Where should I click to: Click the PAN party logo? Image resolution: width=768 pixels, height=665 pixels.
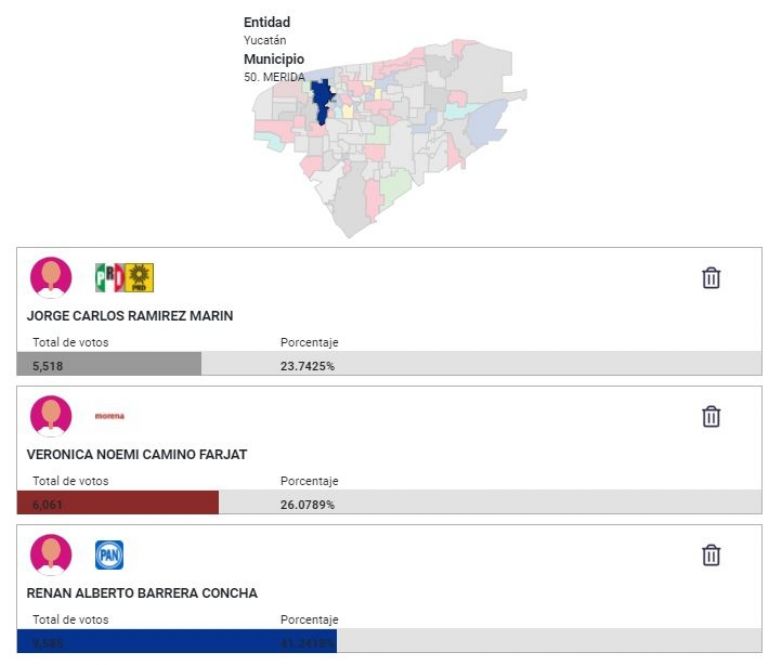110,555
